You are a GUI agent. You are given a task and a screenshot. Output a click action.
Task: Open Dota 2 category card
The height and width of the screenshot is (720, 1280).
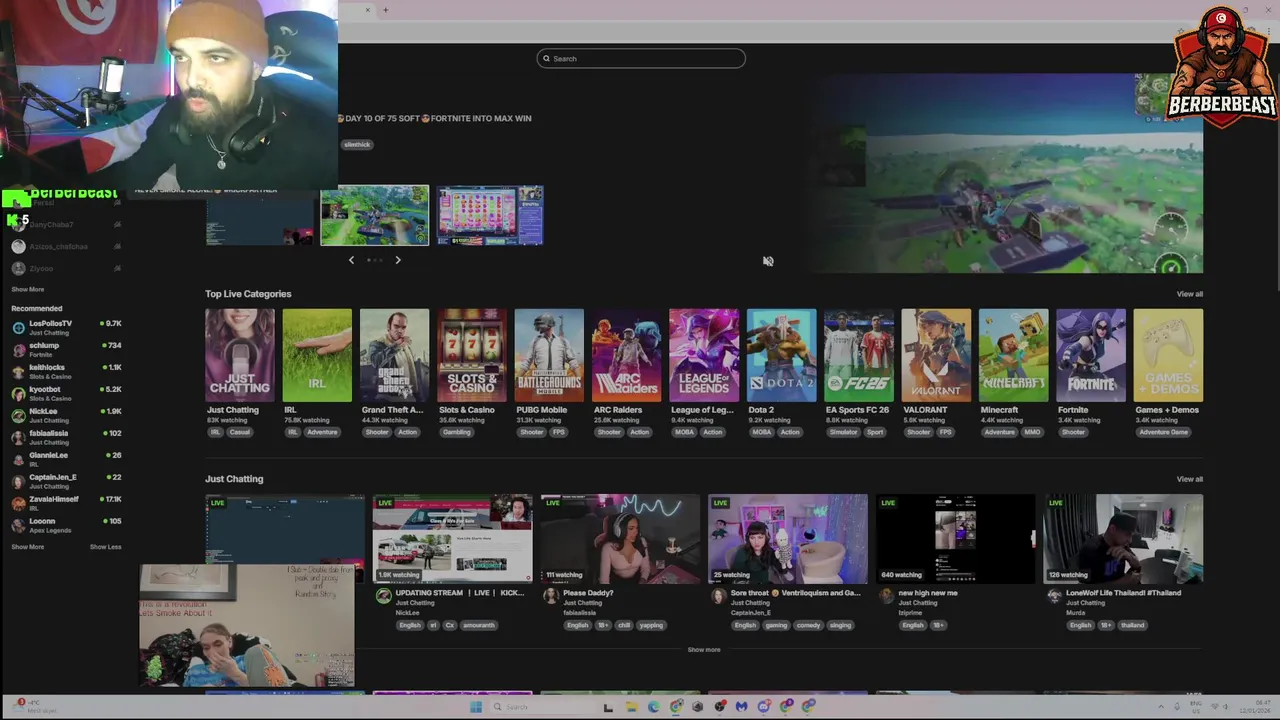[781, 355]
